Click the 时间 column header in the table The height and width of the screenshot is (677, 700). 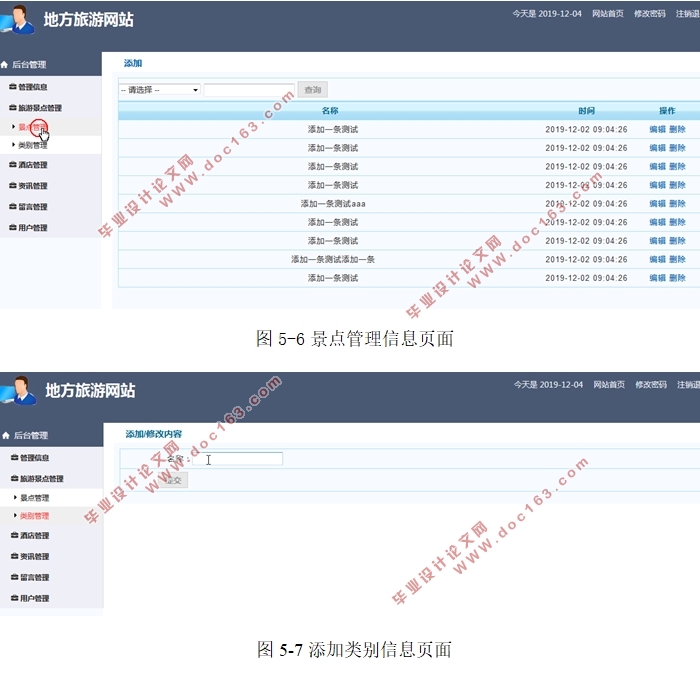pyautogui.click(x=586, y=111)
